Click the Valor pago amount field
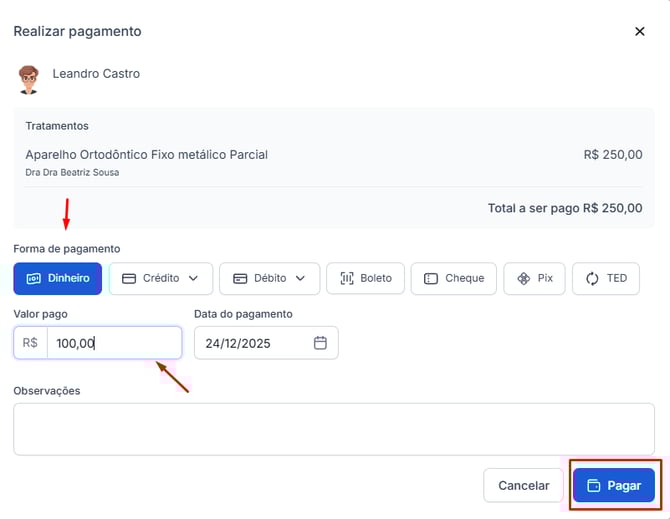The image size is (670, 519). coord(113,343)
